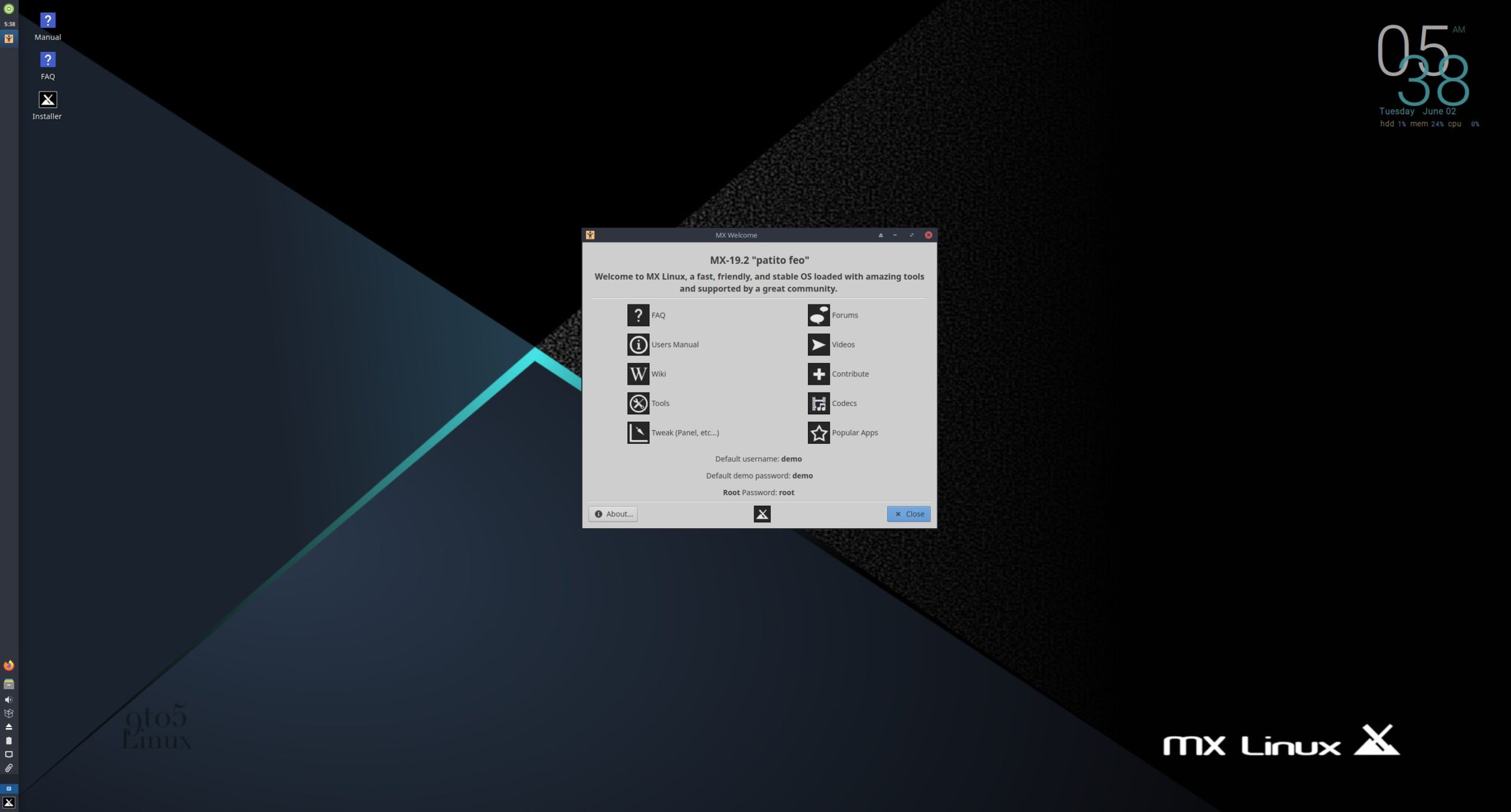Open the Videos icon
This screenshot has height=812, width=1511.
(818, 345)
